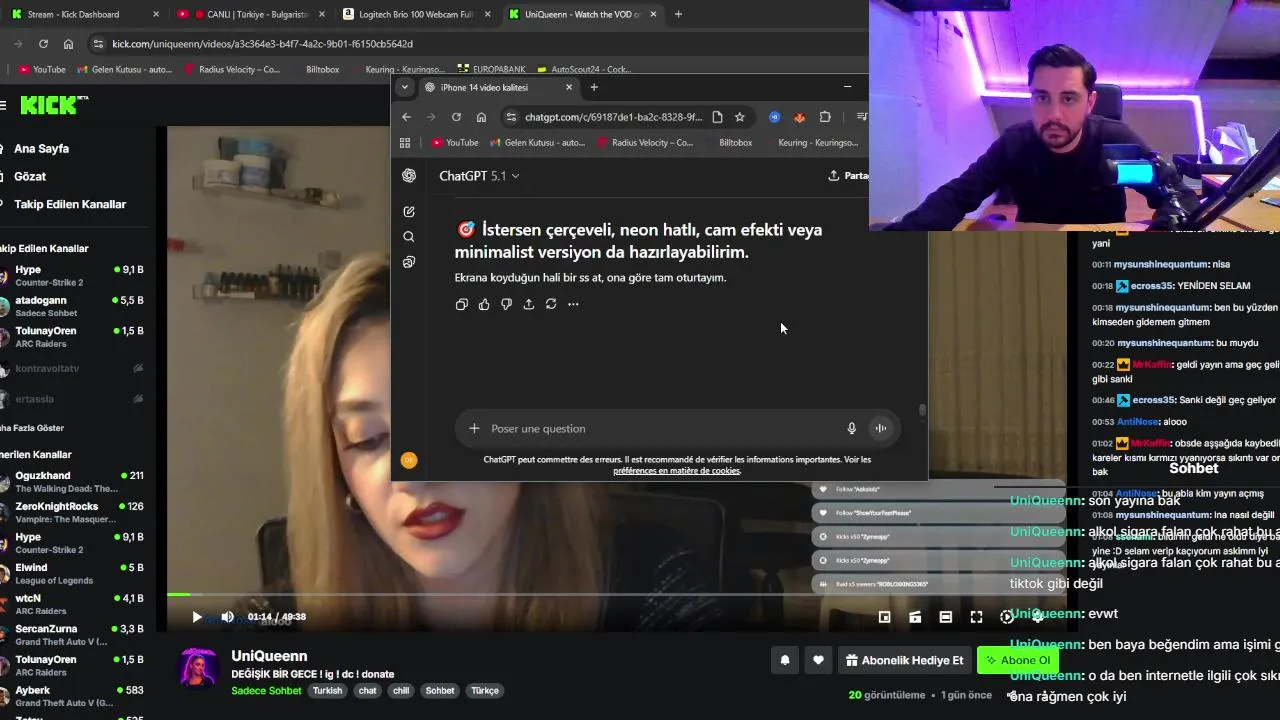Reload the Kick page
1280x720 pixels.
tap(43, 44)
